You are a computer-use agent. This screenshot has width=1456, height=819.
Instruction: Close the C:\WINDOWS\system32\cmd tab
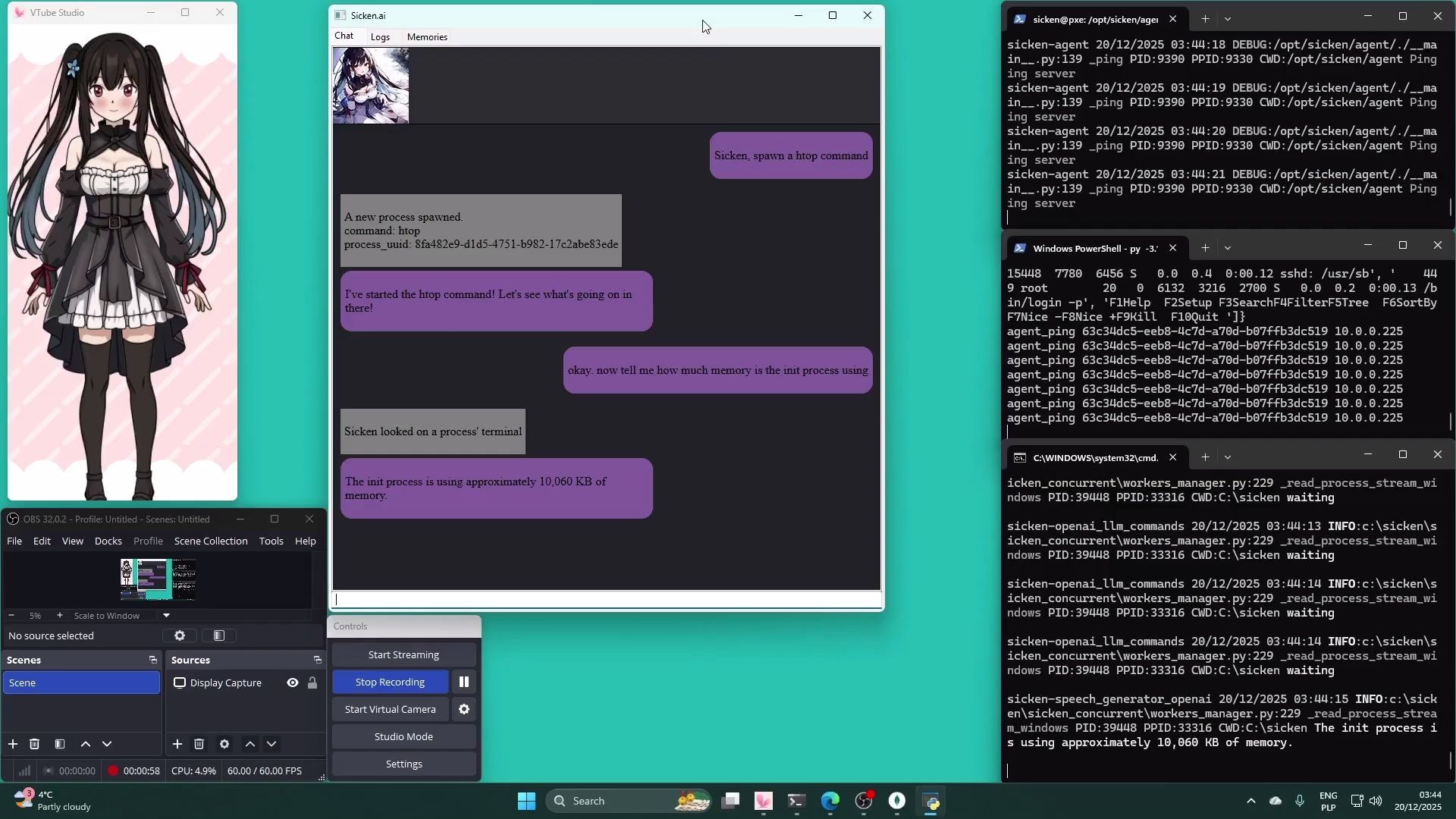pyautogui.click(x=1173, y=457)
